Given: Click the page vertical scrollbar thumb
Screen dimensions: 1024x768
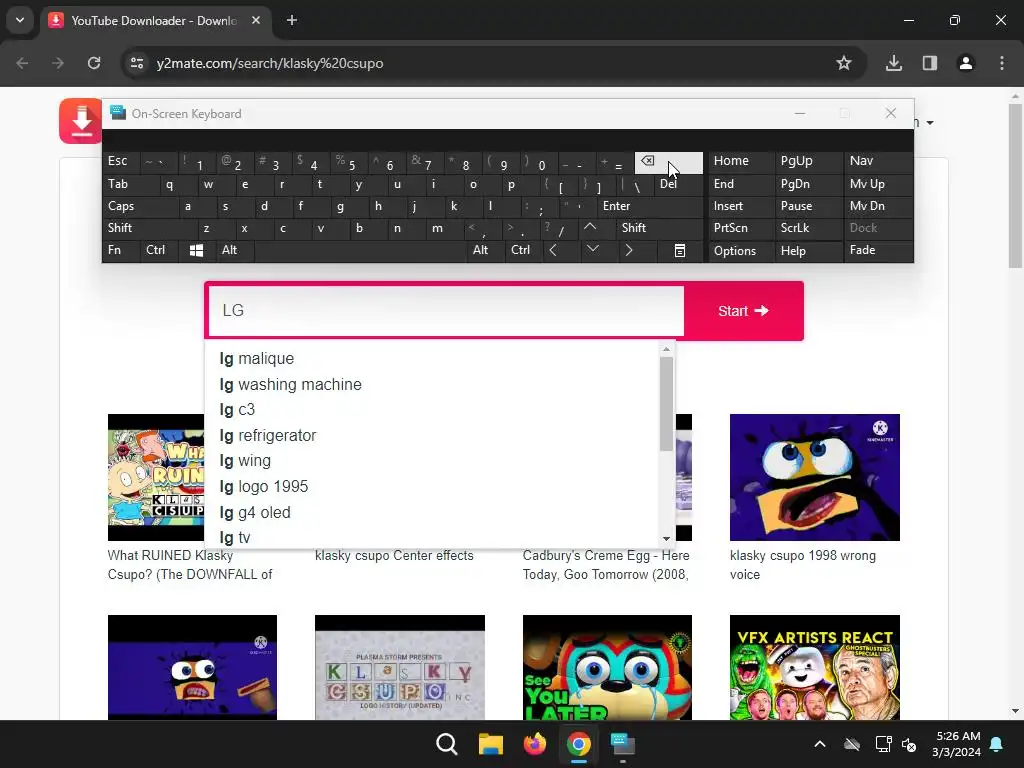Looking at the screenshot, I should tap(1015, 186).
